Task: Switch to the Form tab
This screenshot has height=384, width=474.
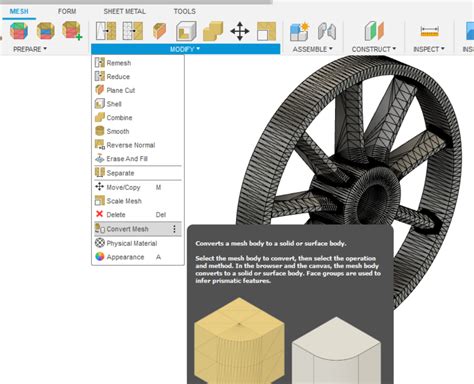Action: (67, 11)
